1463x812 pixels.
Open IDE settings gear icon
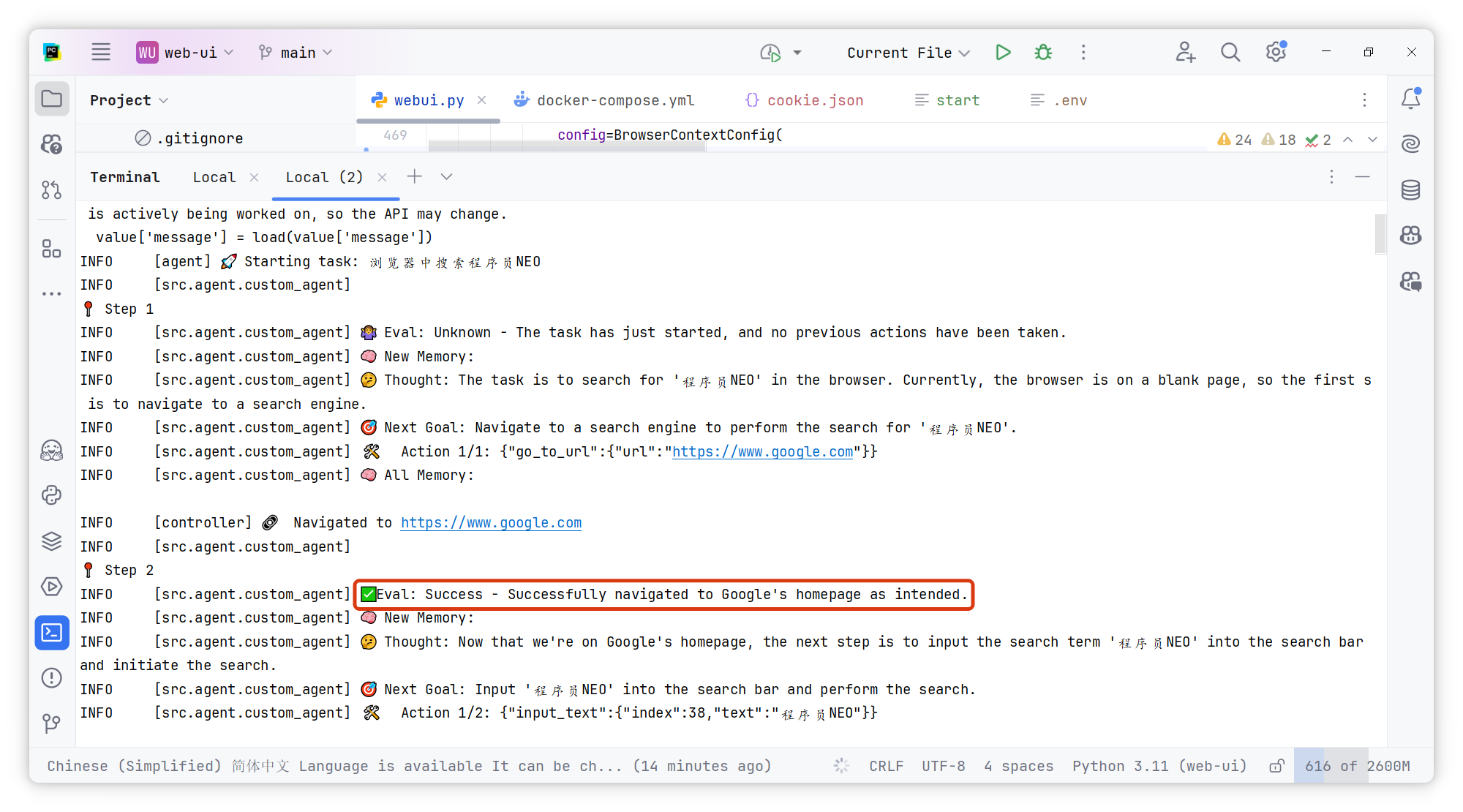1276,52
